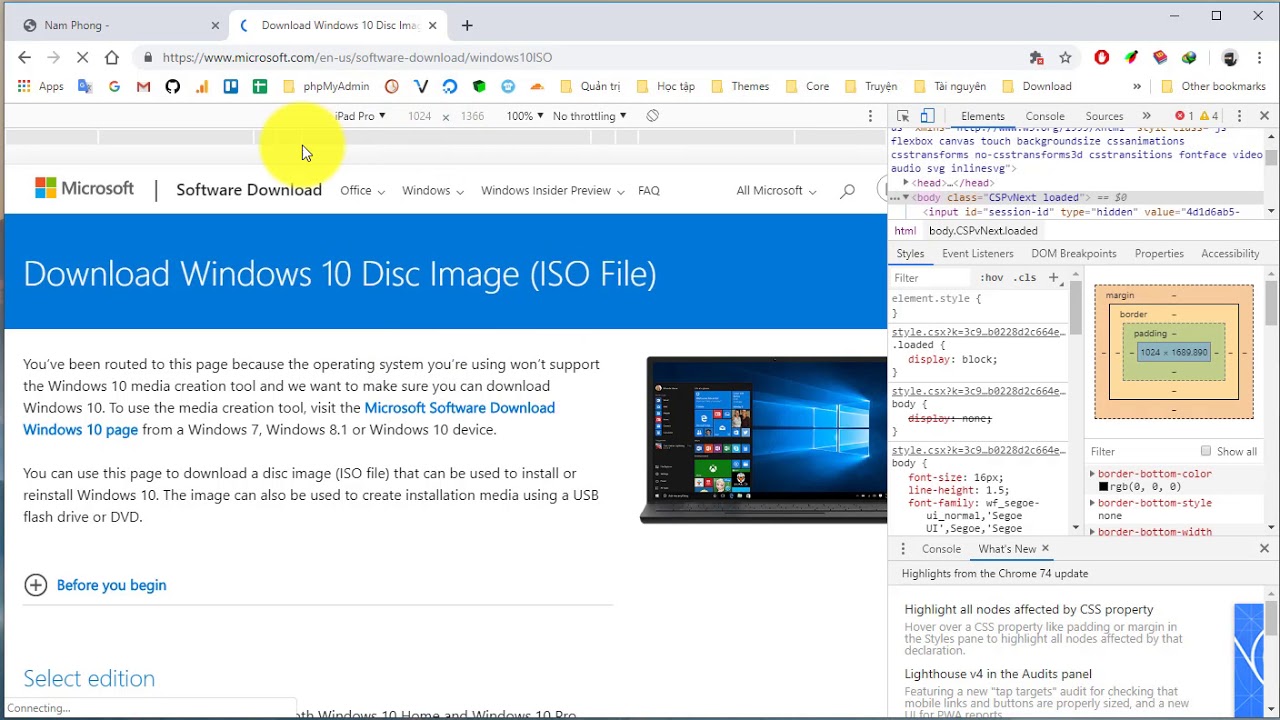Open the Properties tab
The height and width of the screenshot is (720, 1280).
tap(1159, 254)
